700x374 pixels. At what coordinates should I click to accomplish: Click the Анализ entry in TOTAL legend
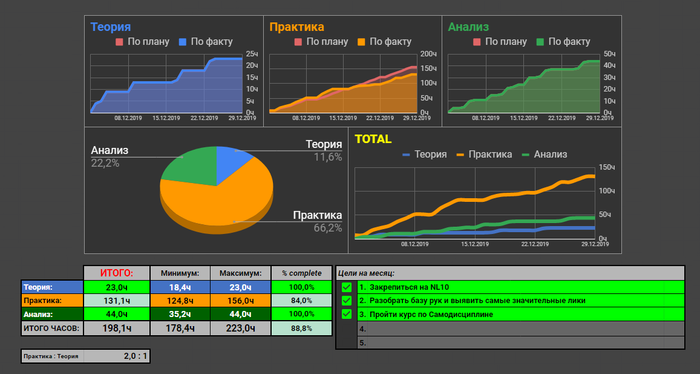545,154
